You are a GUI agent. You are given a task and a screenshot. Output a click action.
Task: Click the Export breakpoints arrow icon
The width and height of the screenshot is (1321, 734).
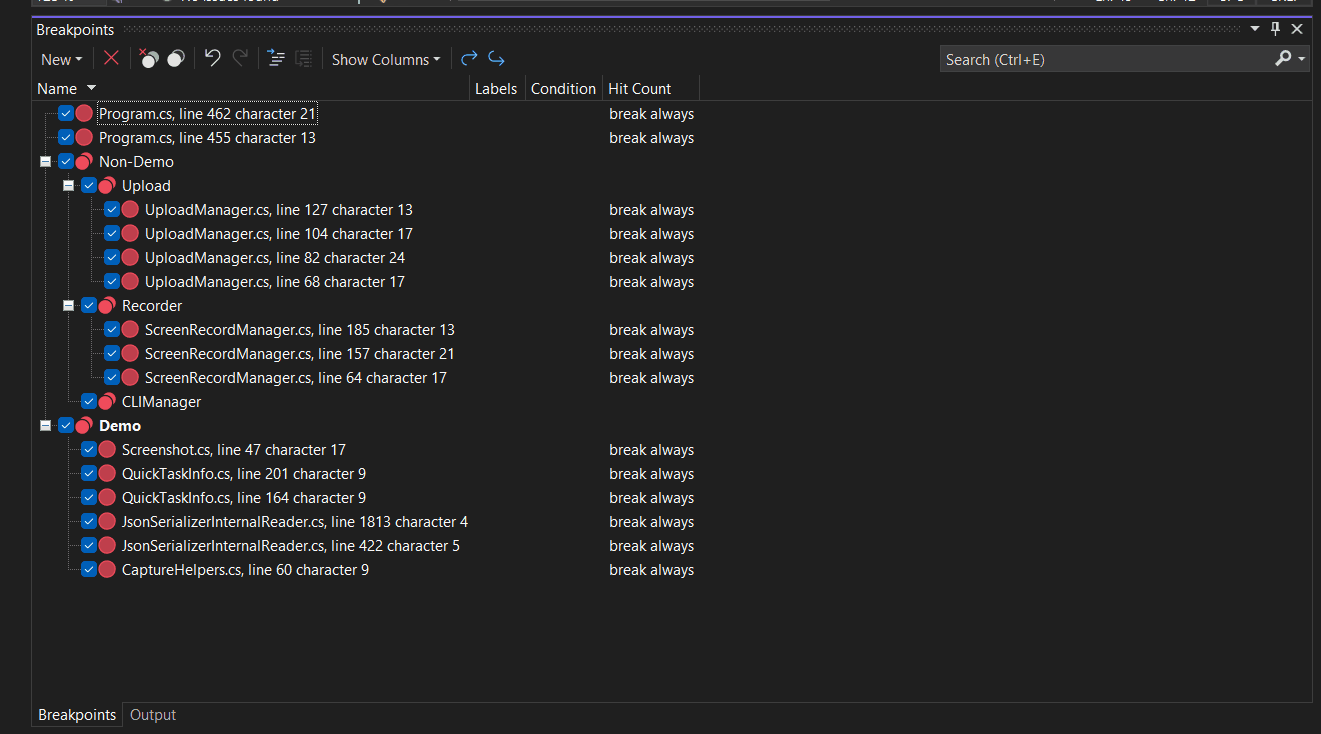coord(469,59)
